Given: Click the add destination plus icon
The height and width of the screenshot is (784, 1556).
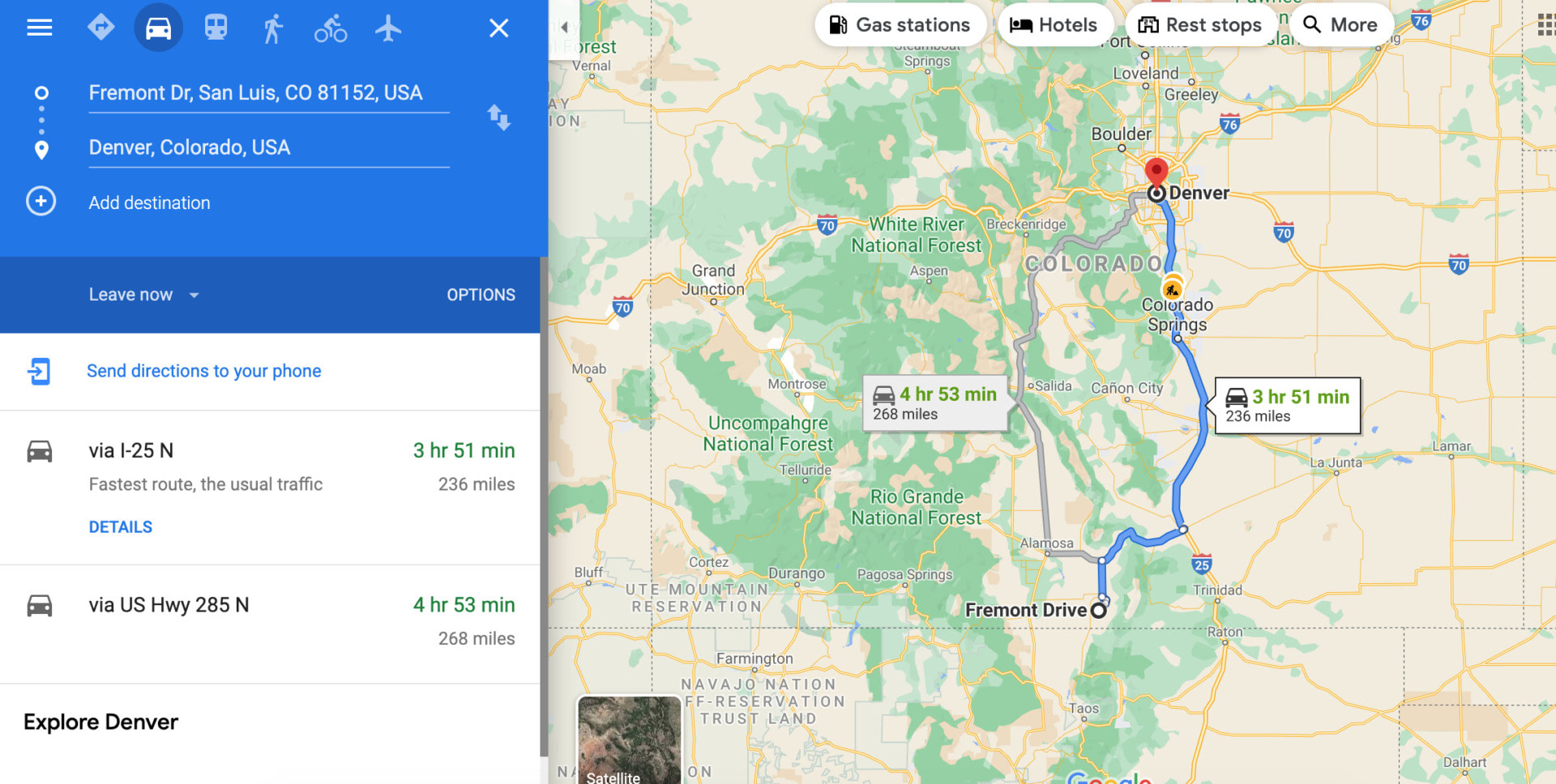Looking at the screenshot, I should coord(41,202).
